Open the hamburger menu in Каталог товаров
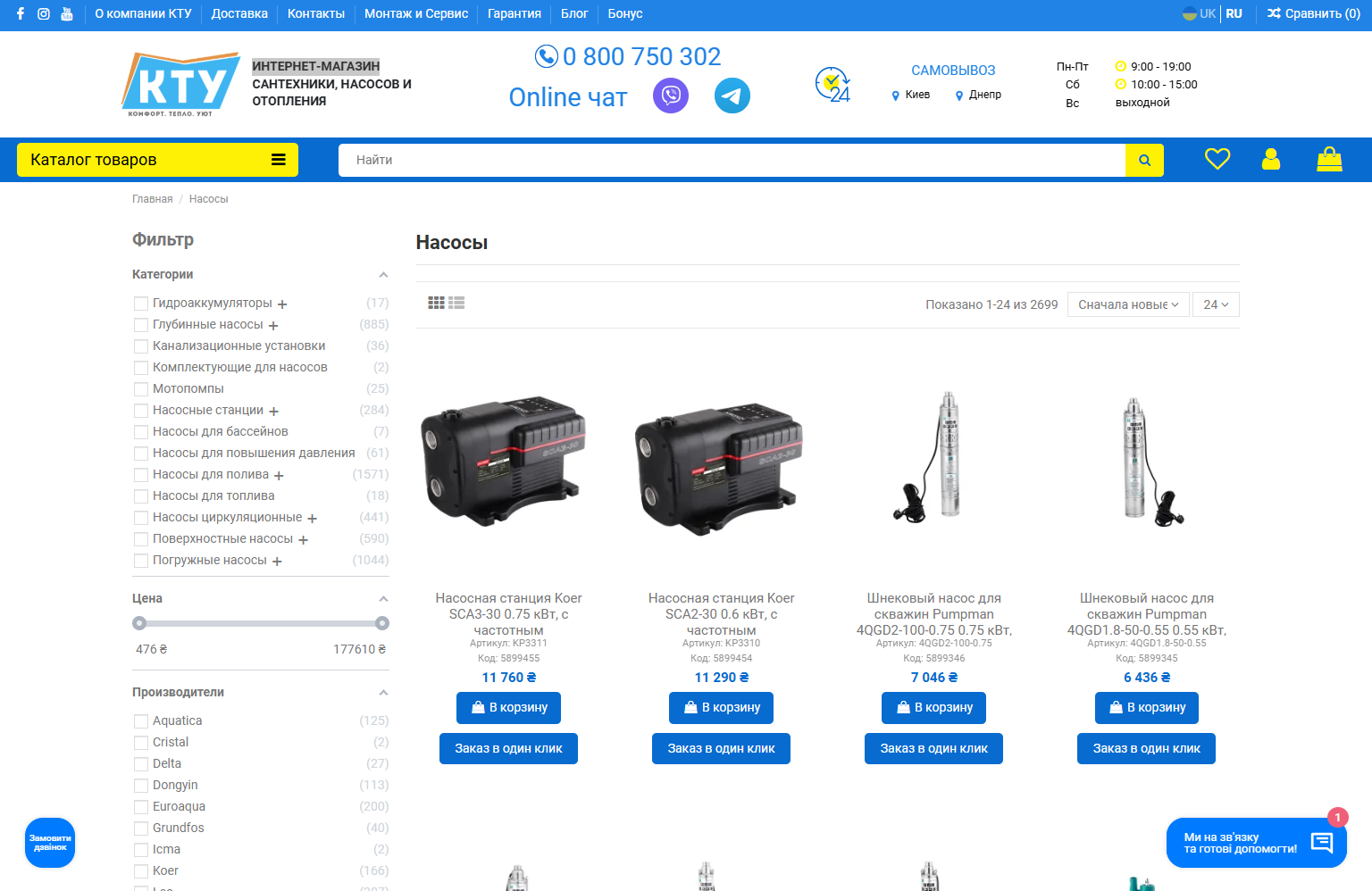The width and height of the screenshot is (1372, 891). coord(279,160)
